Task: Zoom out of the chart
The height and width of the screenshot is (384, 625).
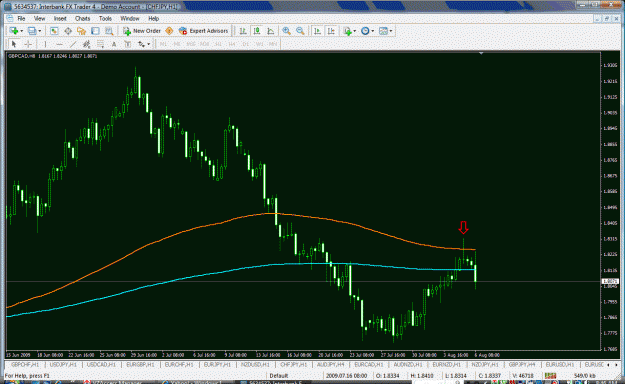Action: pos(300,31)
